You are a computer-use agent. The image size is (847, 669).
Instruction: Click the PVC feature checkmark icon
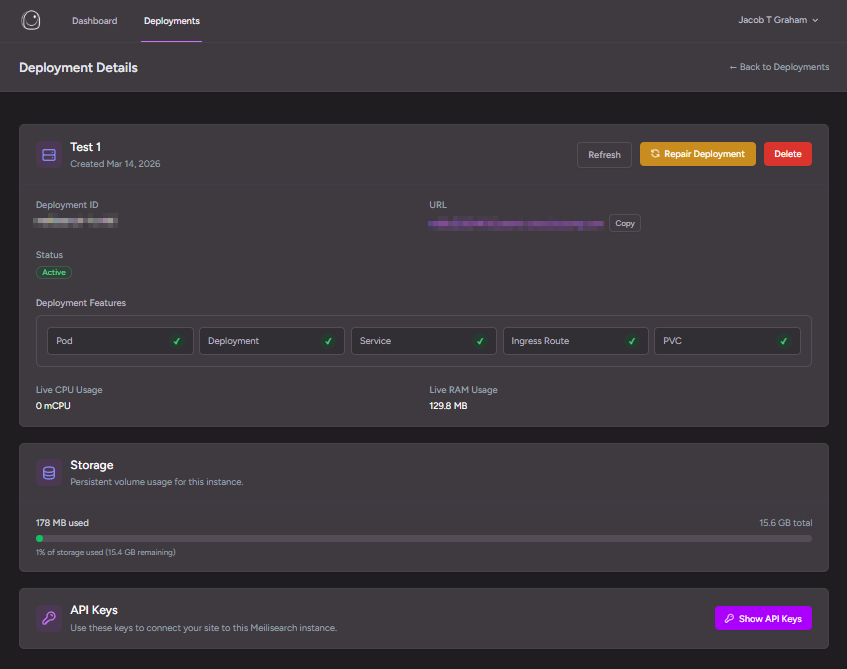point(784,340)
